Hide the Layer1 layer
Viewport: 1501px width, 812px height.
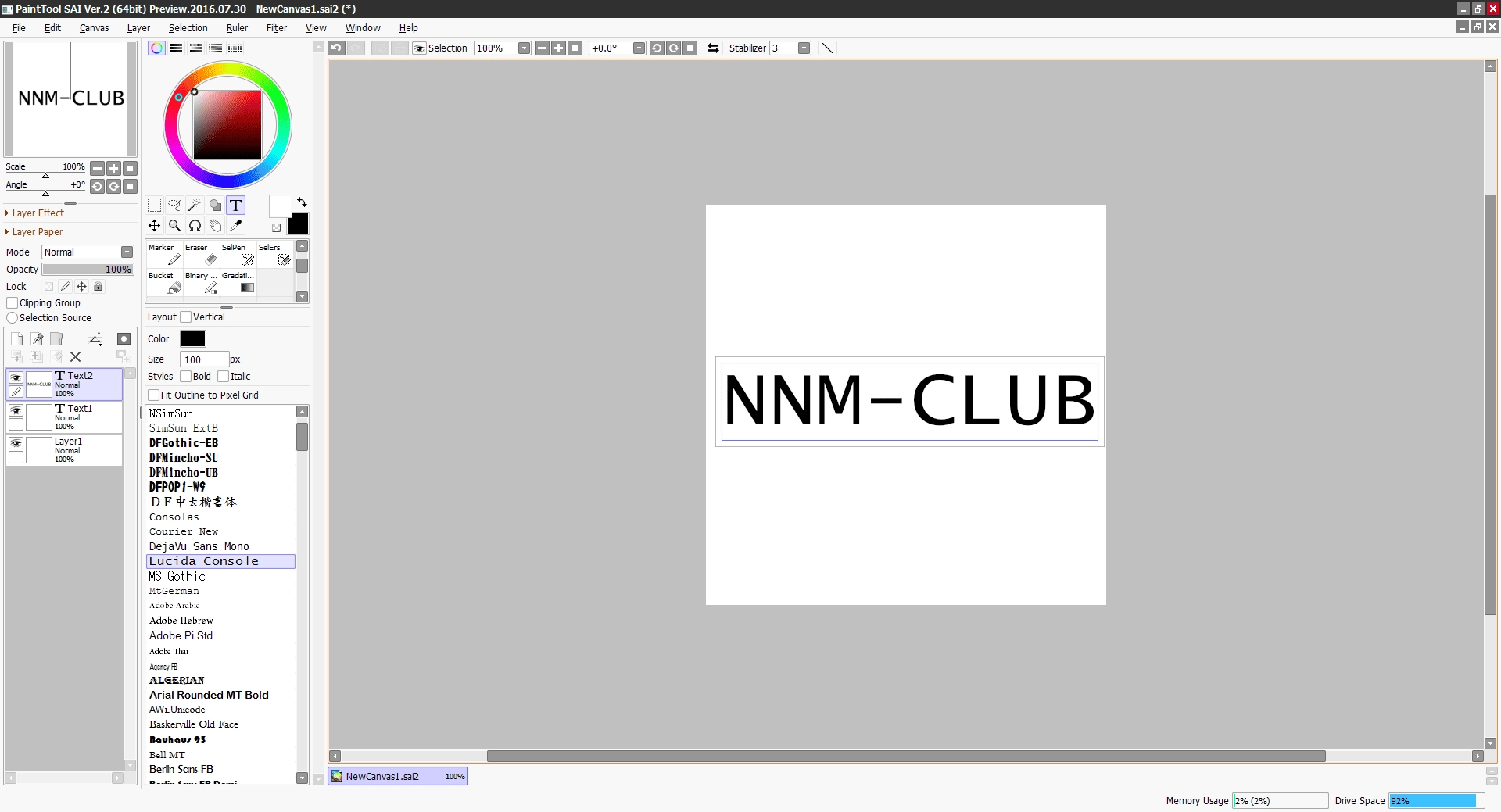point(16,443)
